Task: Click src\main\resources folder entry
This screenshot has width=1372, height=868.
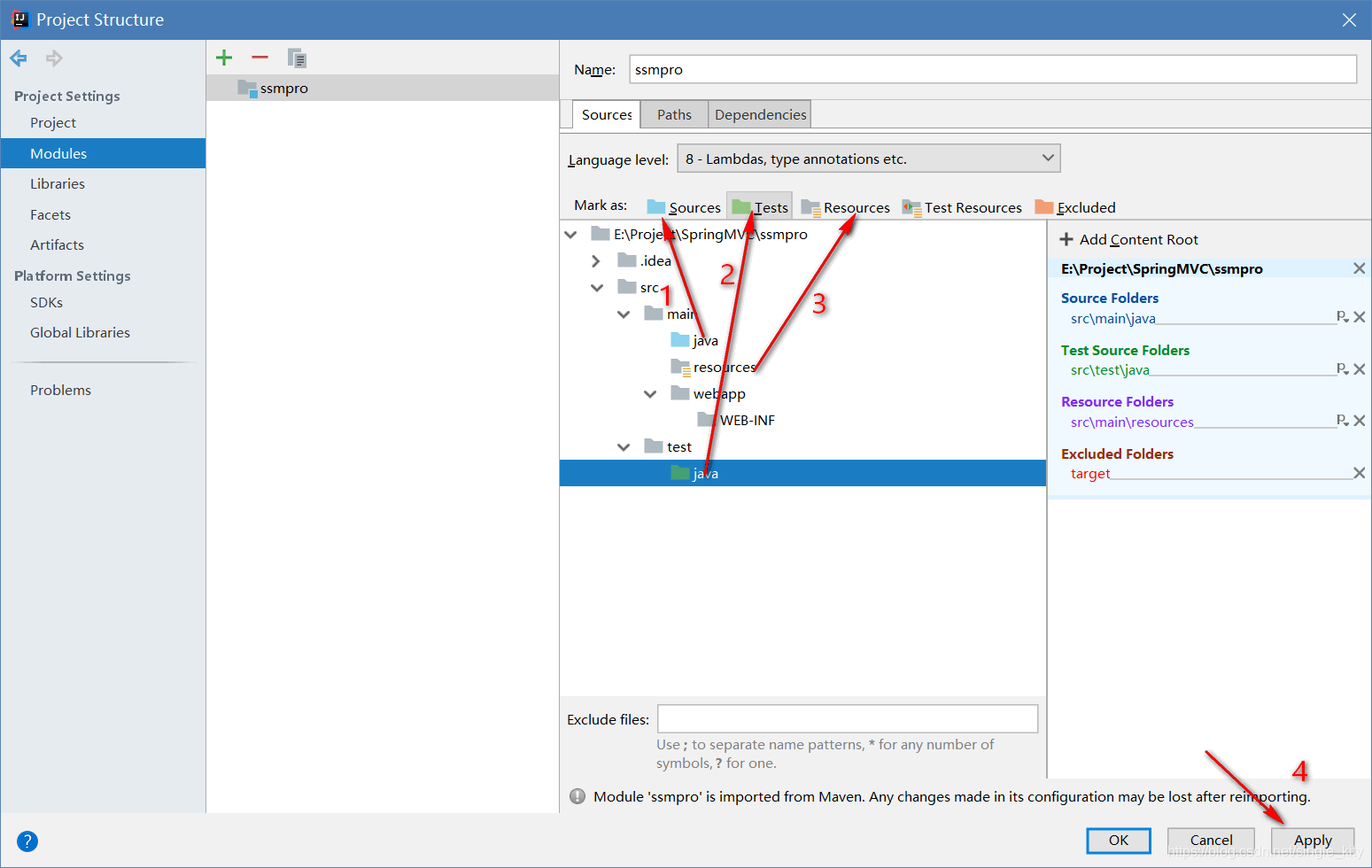Action: coord(1132,422)
